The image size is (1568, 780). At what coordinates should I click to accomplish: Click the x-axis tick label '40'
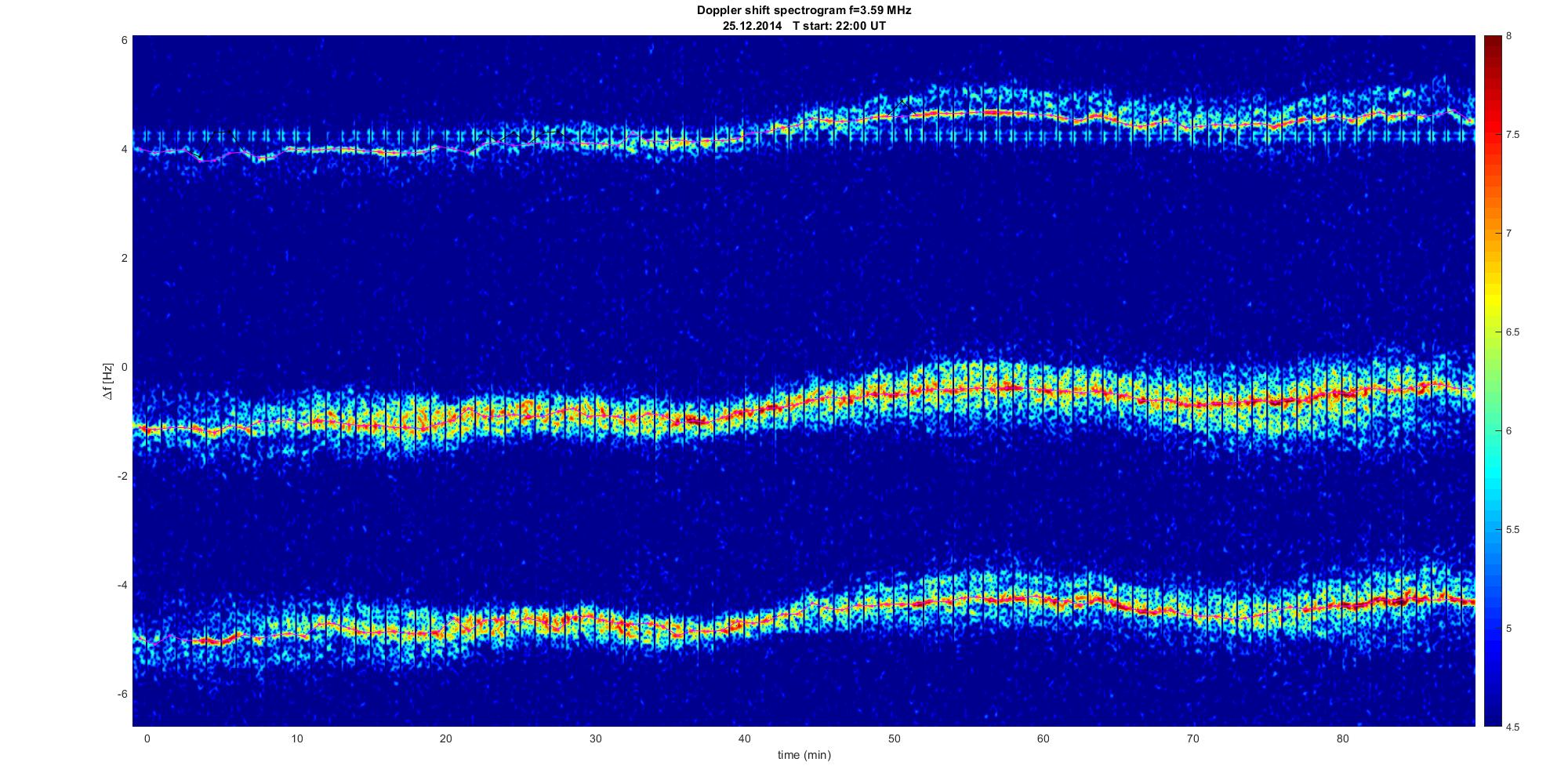pyautogui.click(x=744, y=738)
